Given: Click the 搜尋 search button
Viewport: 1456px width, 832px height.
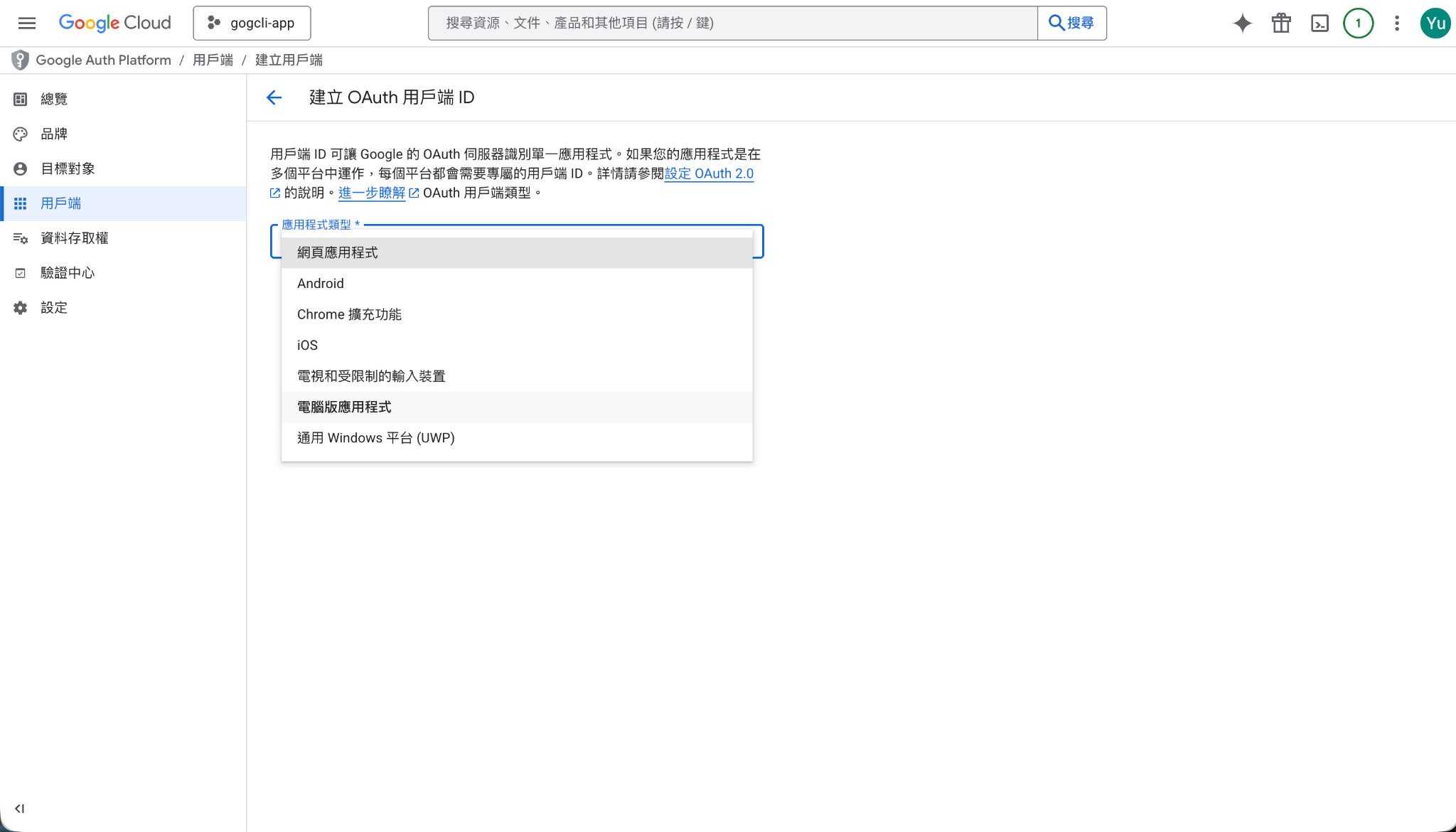Looking at the screenshot, I should pos(1071,23).
